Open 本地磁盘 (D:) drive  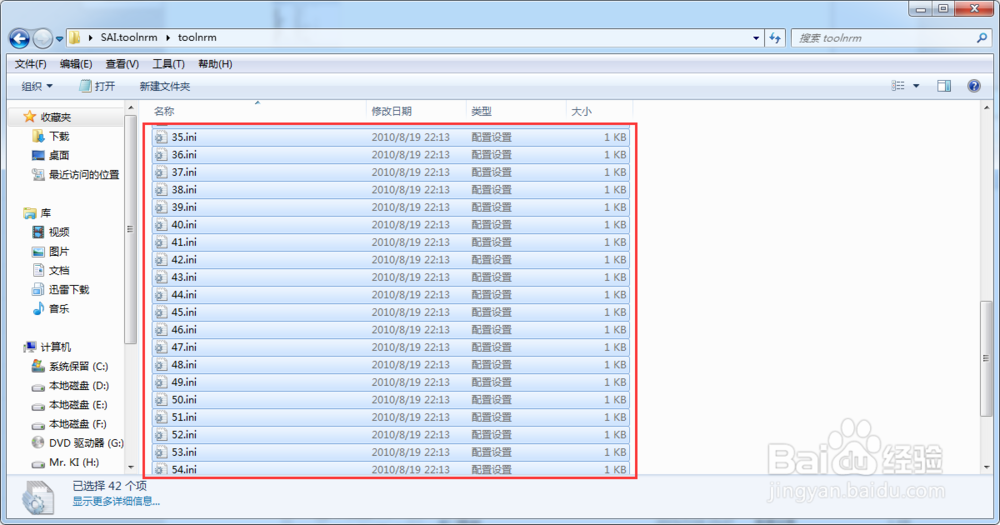pos(78,385)
